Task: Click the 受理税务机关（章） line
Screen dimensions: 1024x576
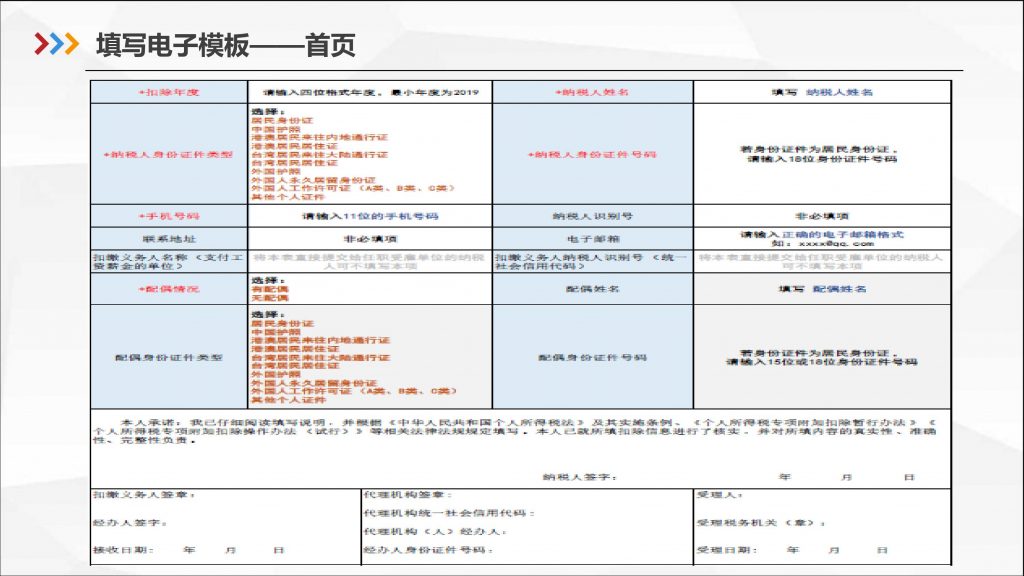Action: click(x=761, y=522)
